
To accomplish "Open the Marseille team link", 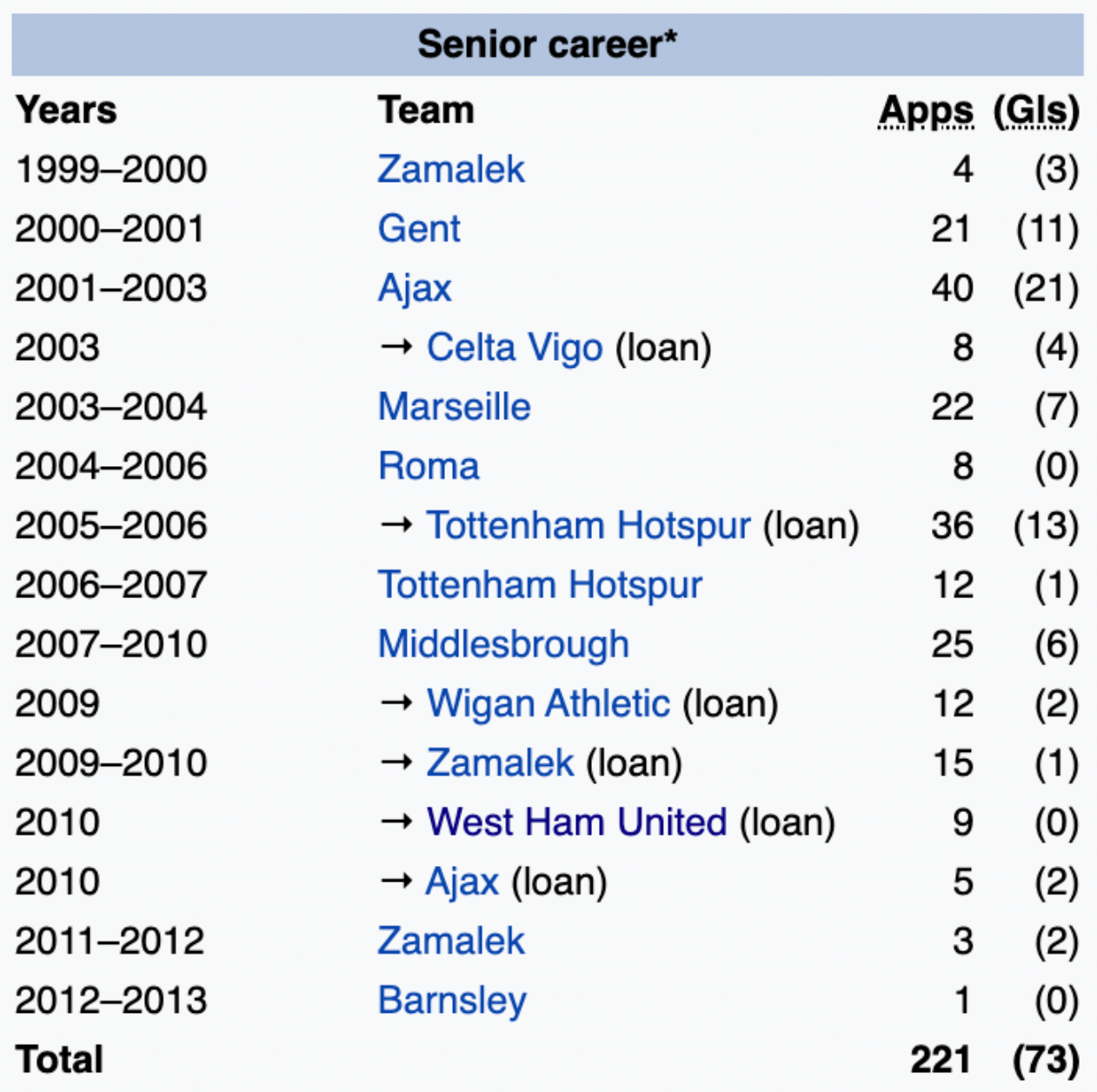I will [454, 407].
